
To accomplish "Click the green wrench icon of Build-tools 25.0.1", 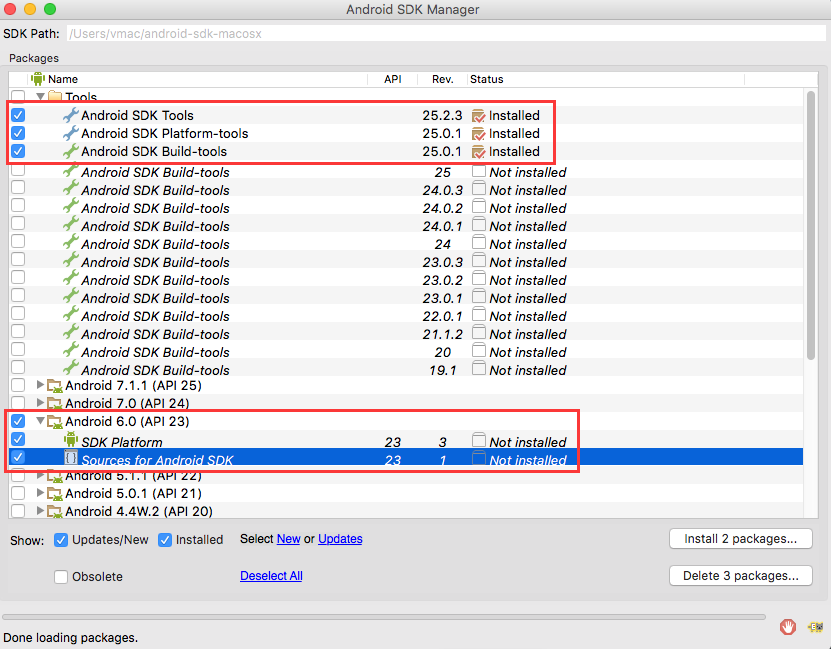I will (x=70, y=151).
